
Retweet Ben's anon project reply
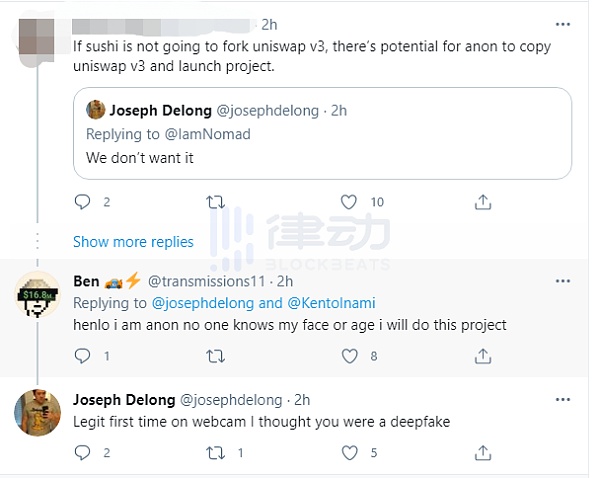coord(215,356)
